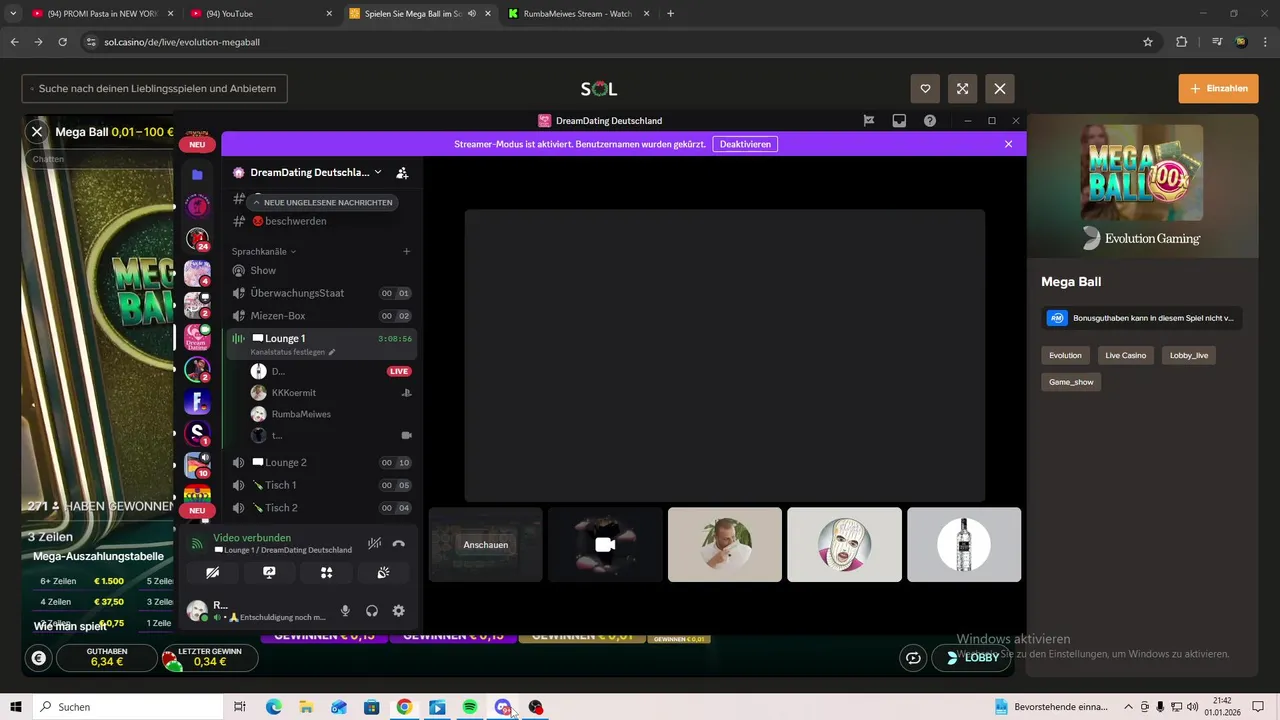Deactivate streamer mode button

tap(745, 144)
